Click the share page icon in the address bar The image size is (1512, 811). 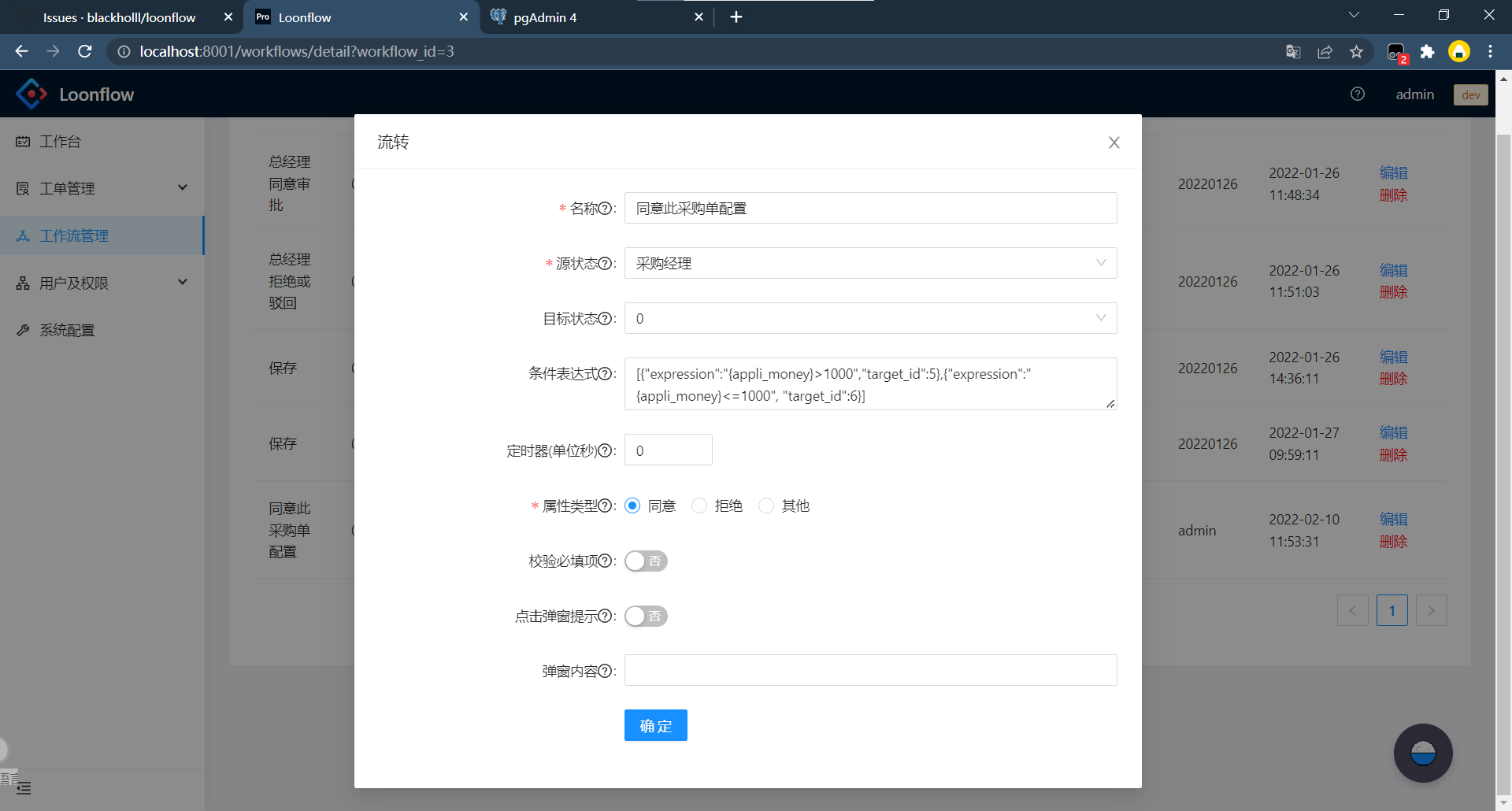point(1325,52)
